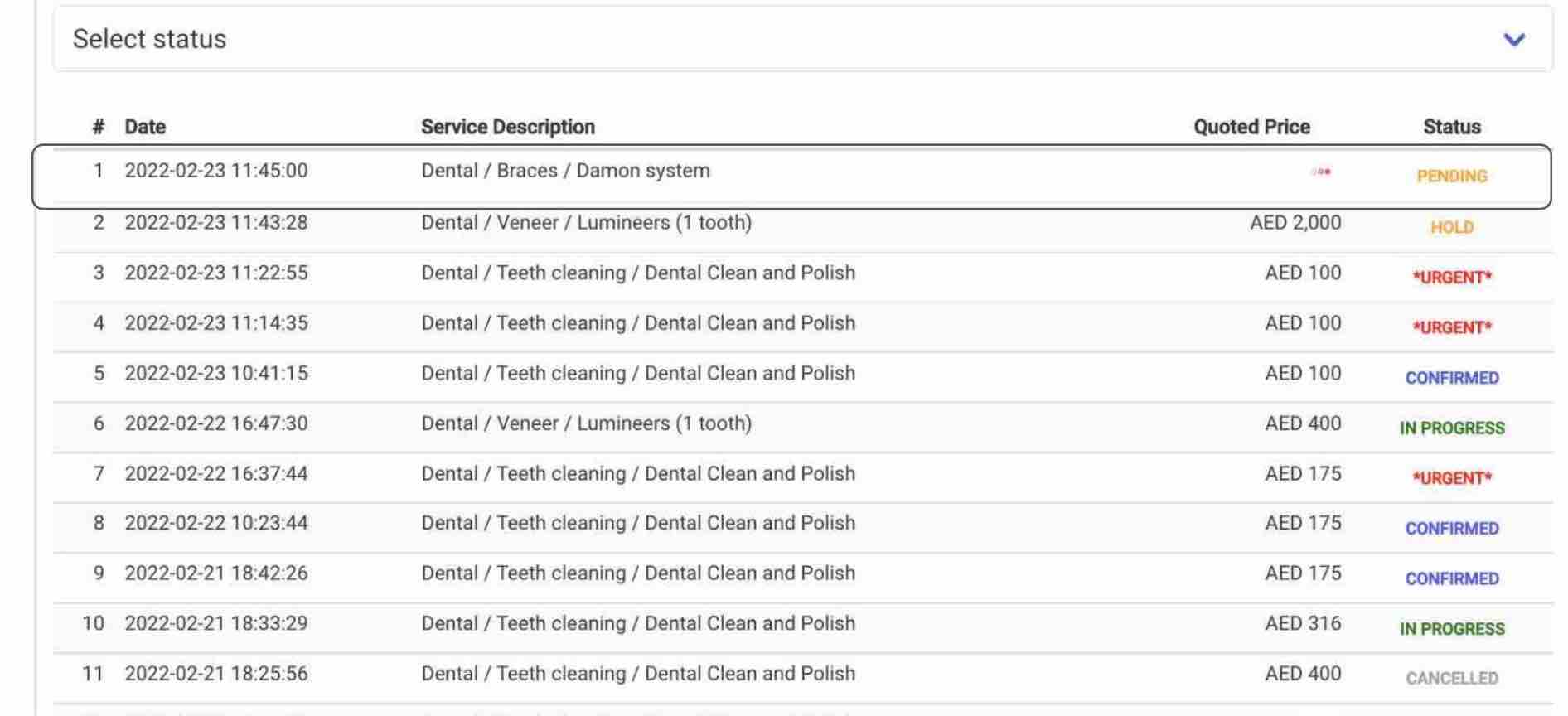Select row 9 dated 2022-02-21 18:42:26

tap(803, 578)
